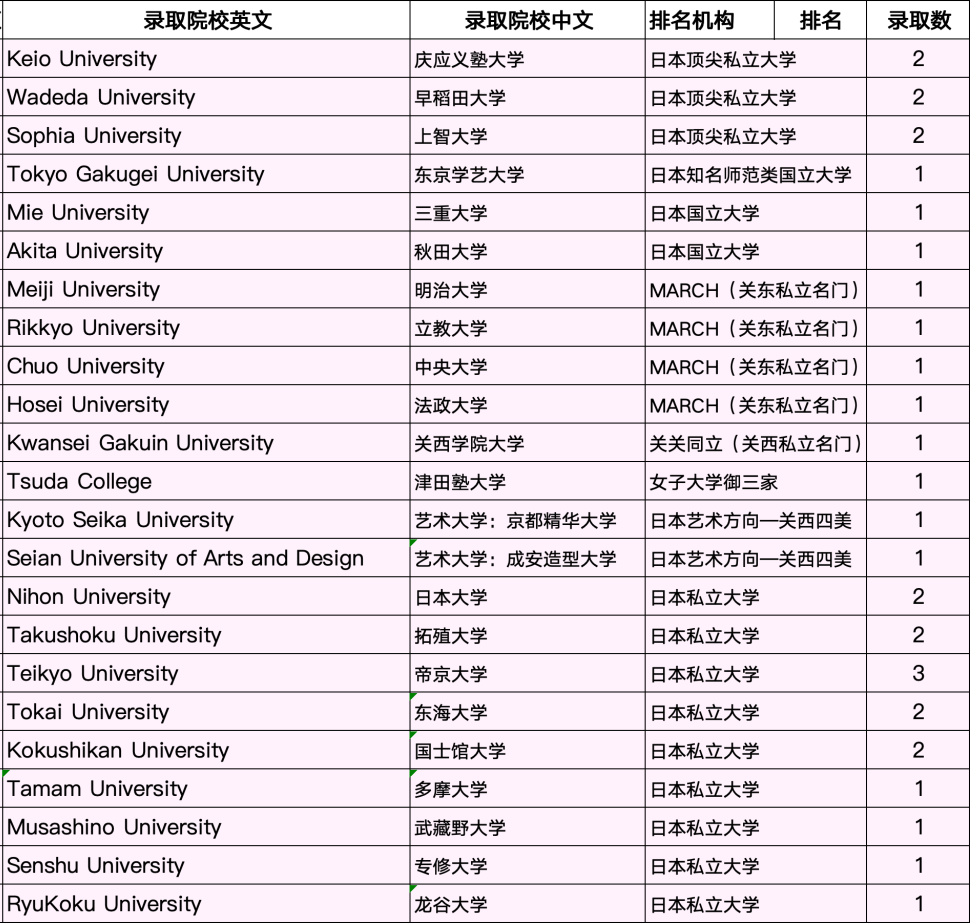Image resolution: width=970 pixels, height=923 pixels.
Task: Select the header cell 排名机构
Action: point(710,20)
